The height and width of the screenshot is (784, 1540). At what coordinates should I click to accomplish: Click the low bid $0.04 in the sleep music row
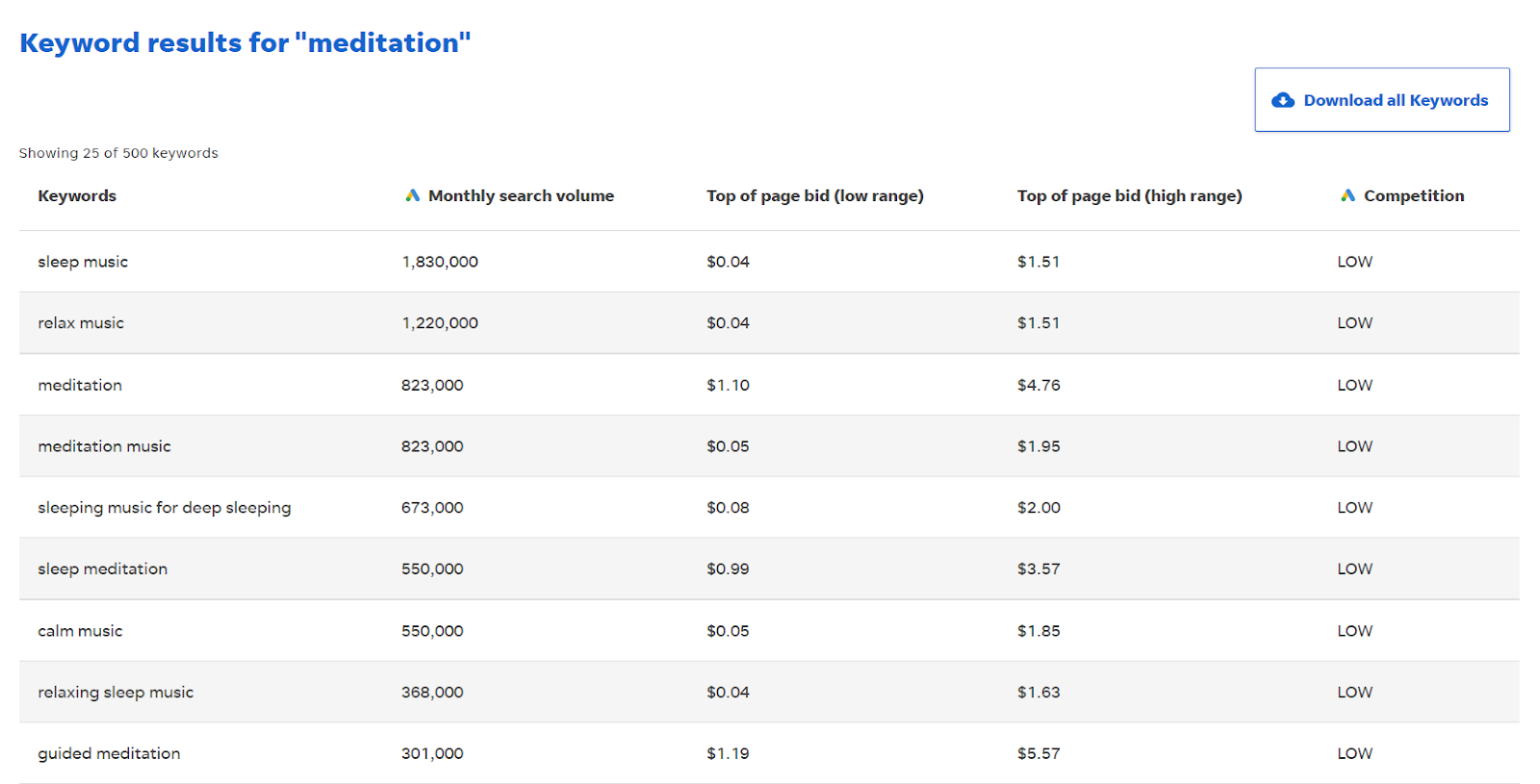click(728, 262)
